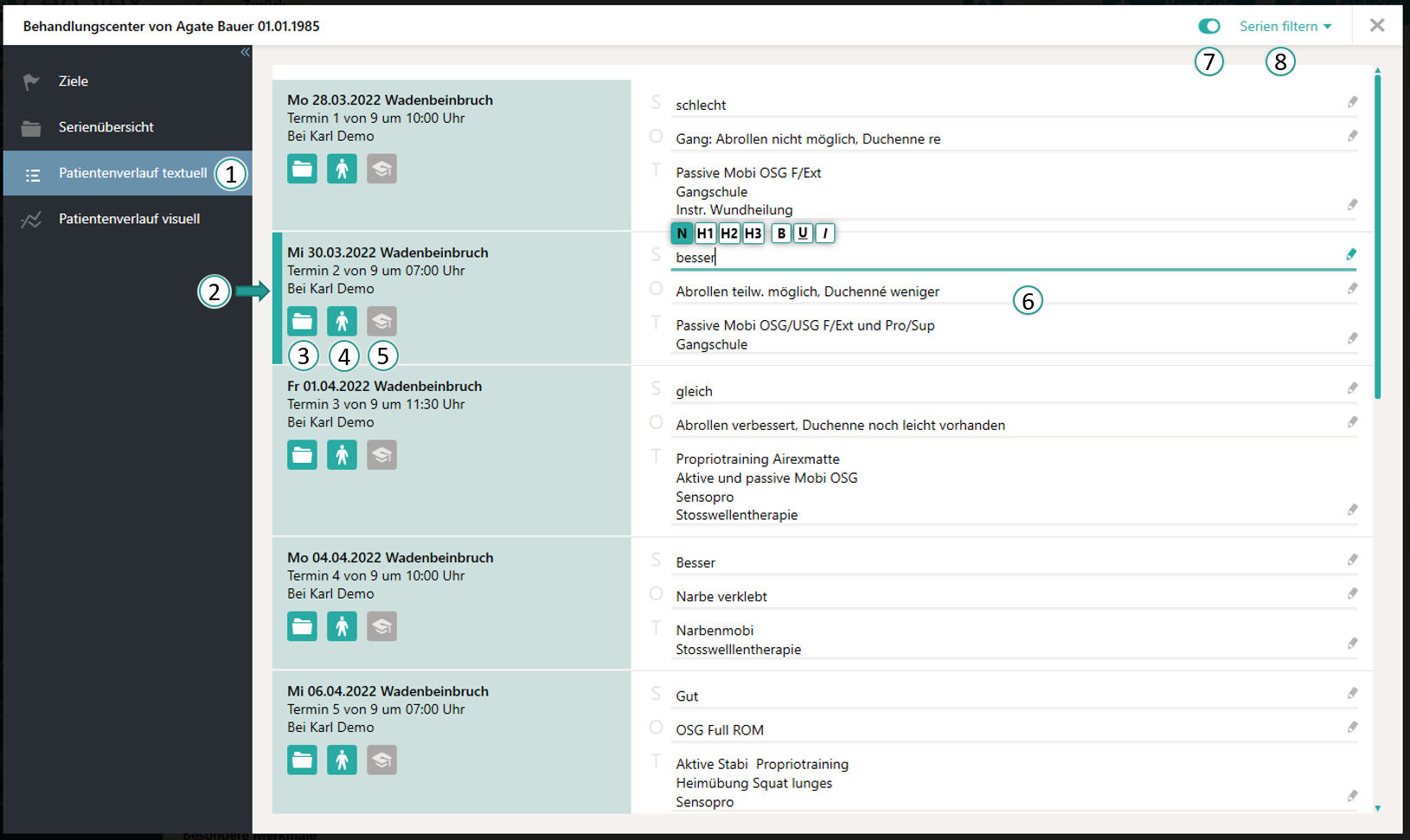Viewport: 1410px width, 840px height.
Task: Set normal text style with the N button
Action: 682,233
